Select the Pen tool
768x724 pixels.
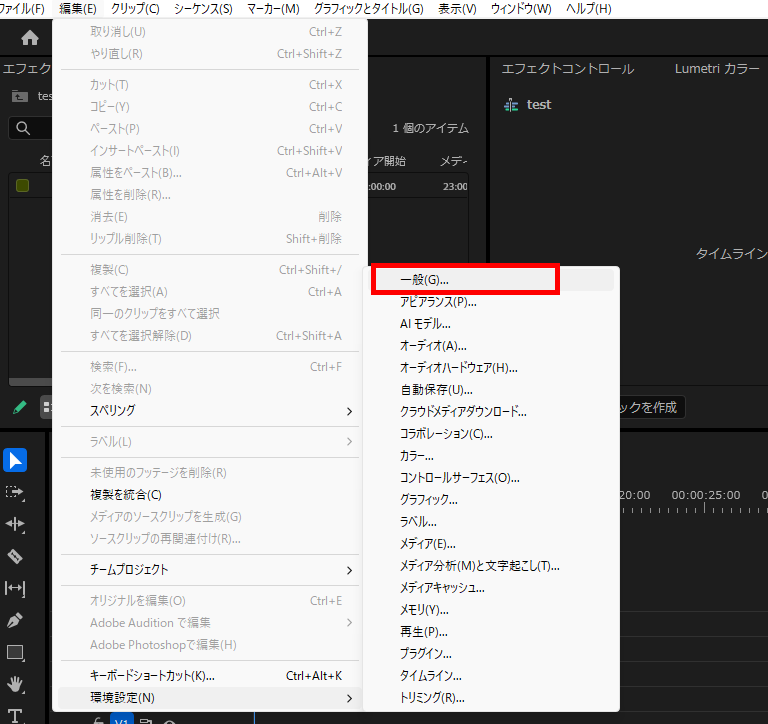coord(15,620)
